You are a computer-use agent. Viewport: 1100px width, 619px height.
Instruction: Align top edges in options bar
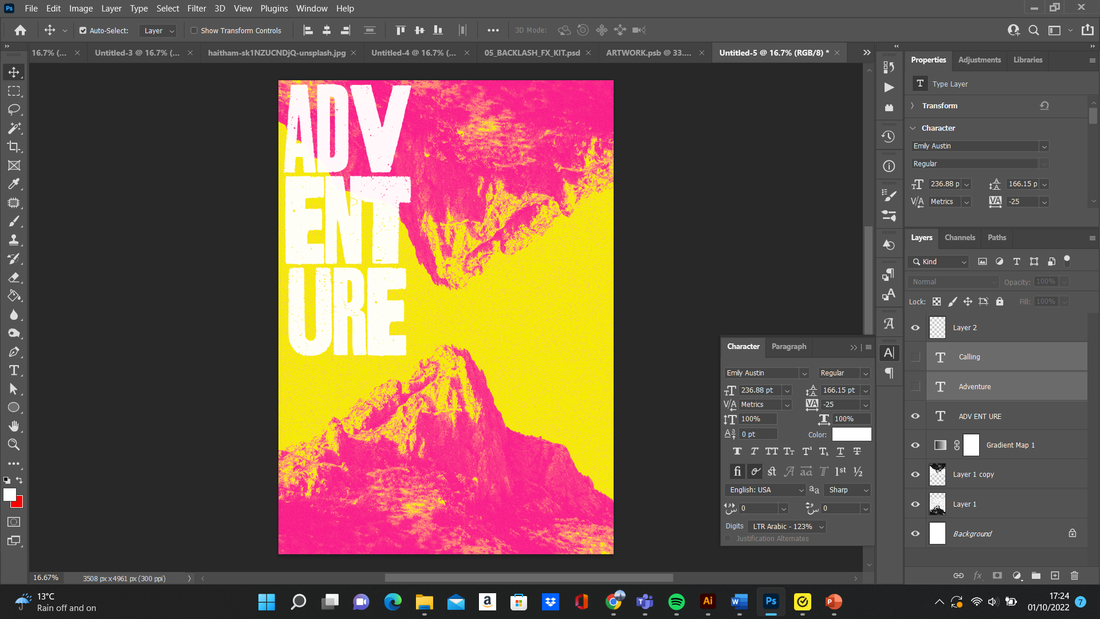click(x=401, y=30)
